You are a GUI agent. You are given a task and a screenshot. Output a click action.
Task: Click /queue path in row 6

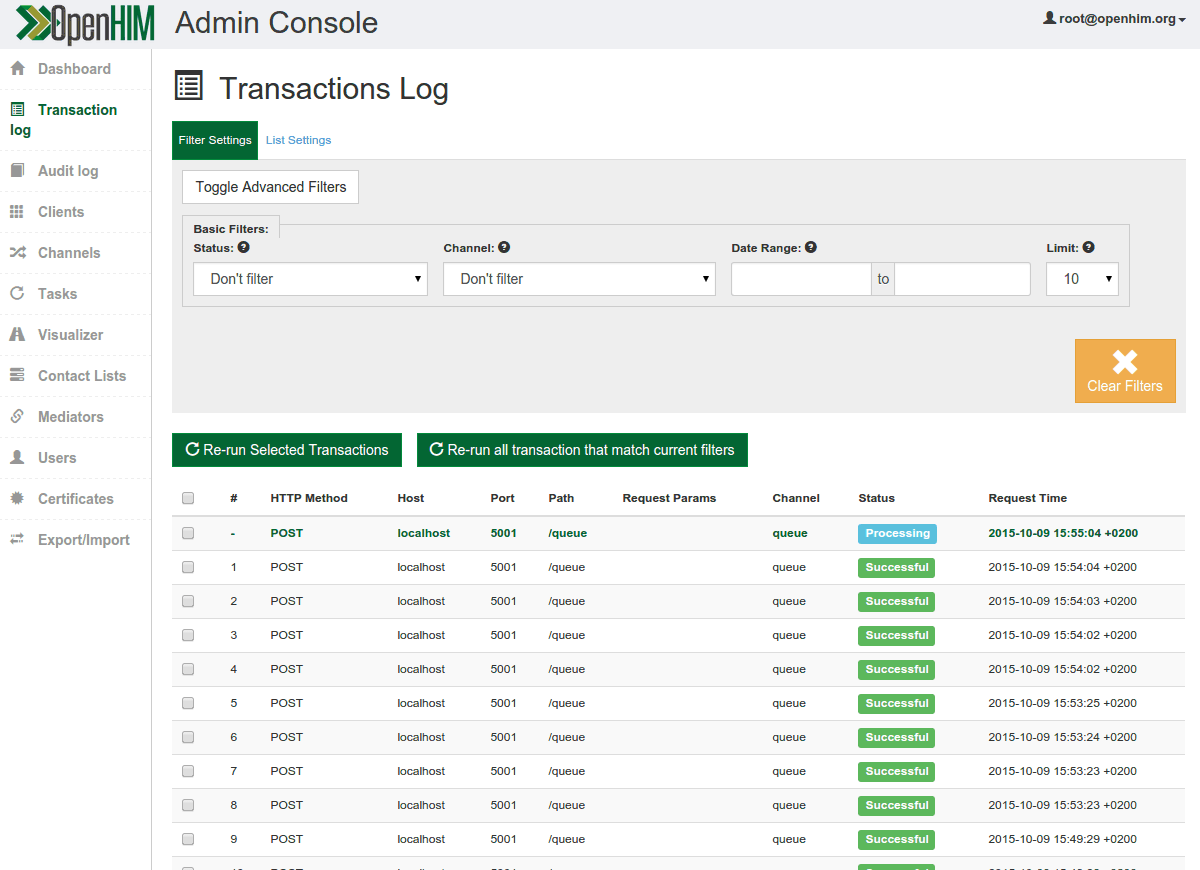567,737
